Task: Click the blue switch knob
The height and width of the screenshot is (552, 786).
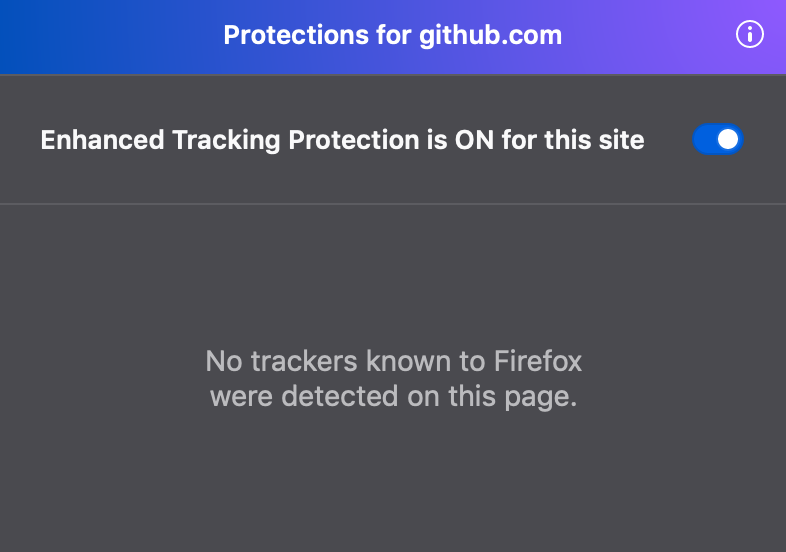Action: pos(729,140)
